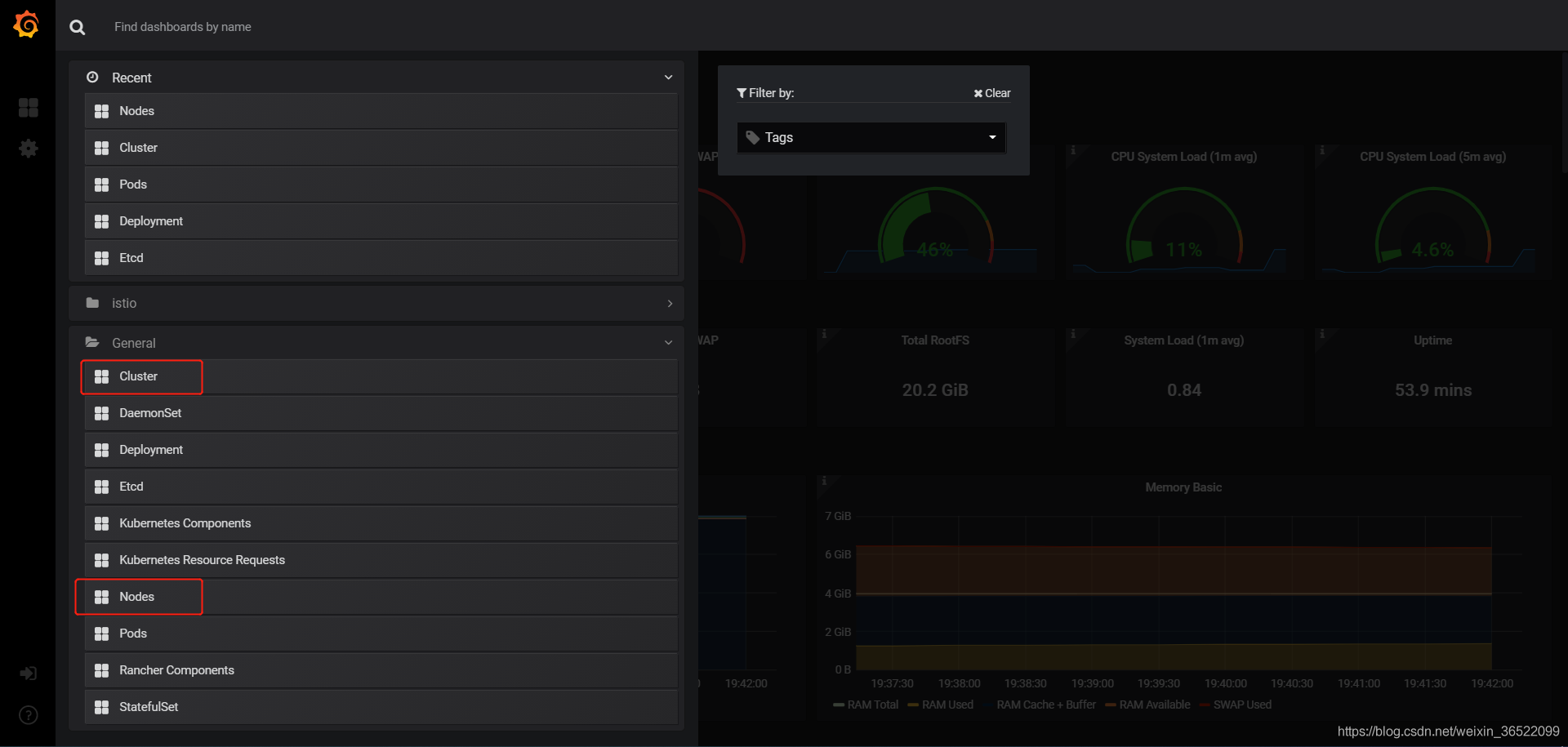Click the Recent clock icon
Image resolution: width=1568 pixels, height=747 pixels.
click(x=92, y=77)
